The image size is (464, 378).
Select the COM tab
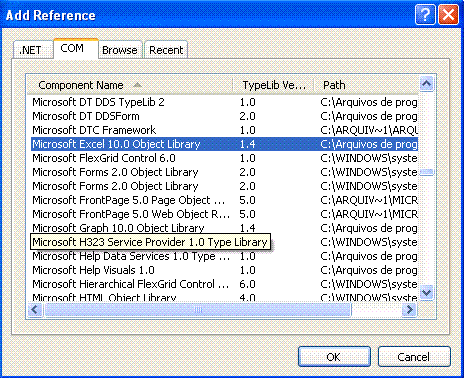76,49
